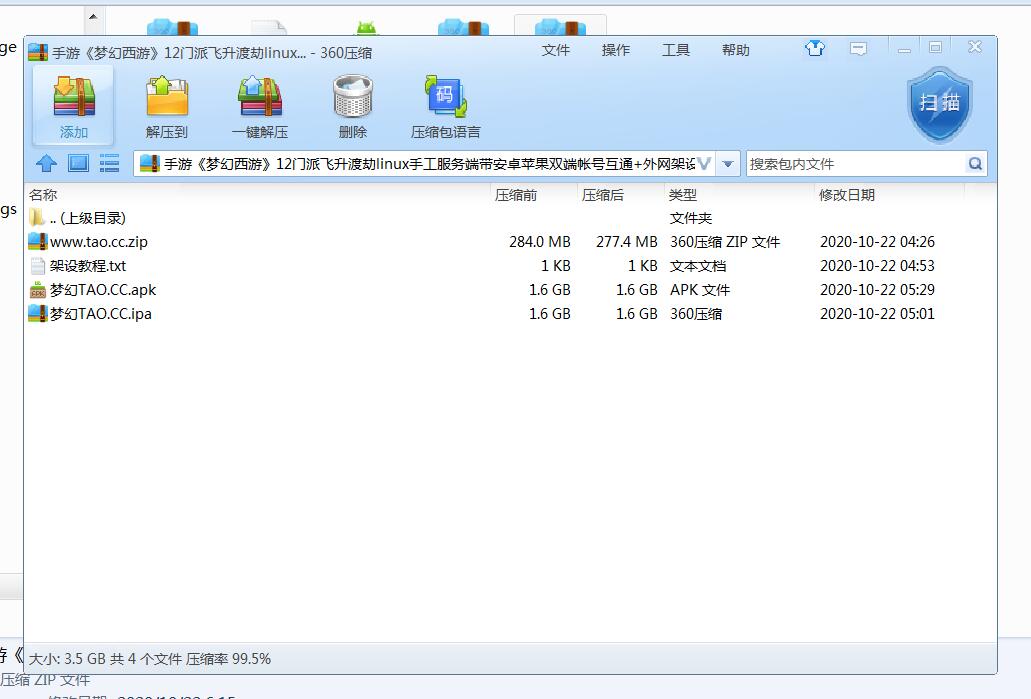Click the search magnifier icon
Viewport: 1031px width, 699px height.
point(975,164)
